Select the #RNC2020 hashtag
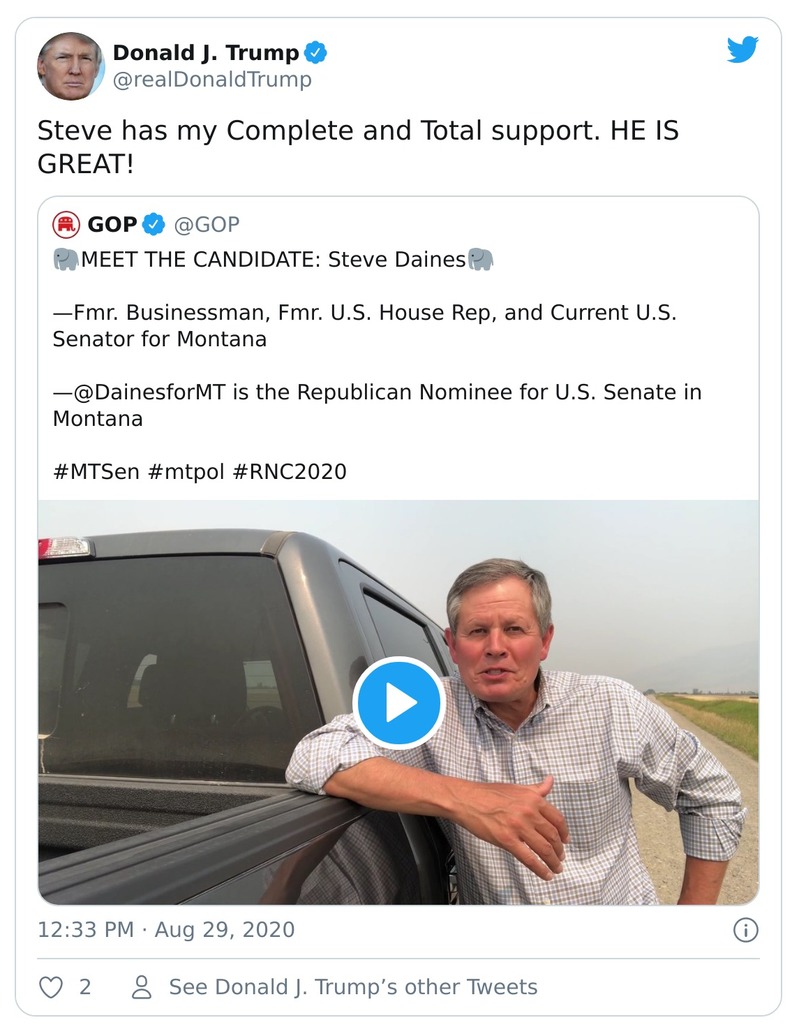 (x=289, y=471)
